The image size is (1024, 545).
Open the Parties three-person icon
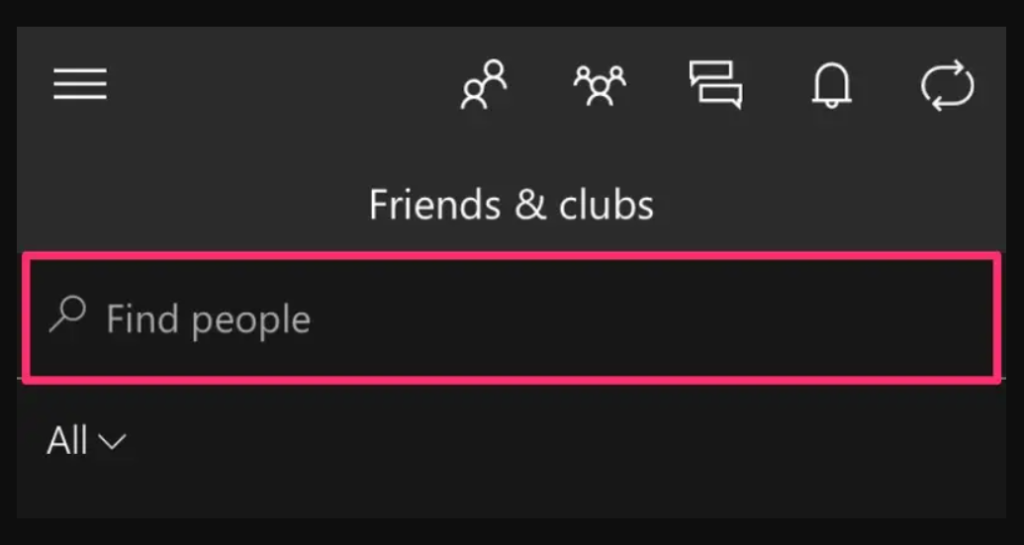(600, 86)
